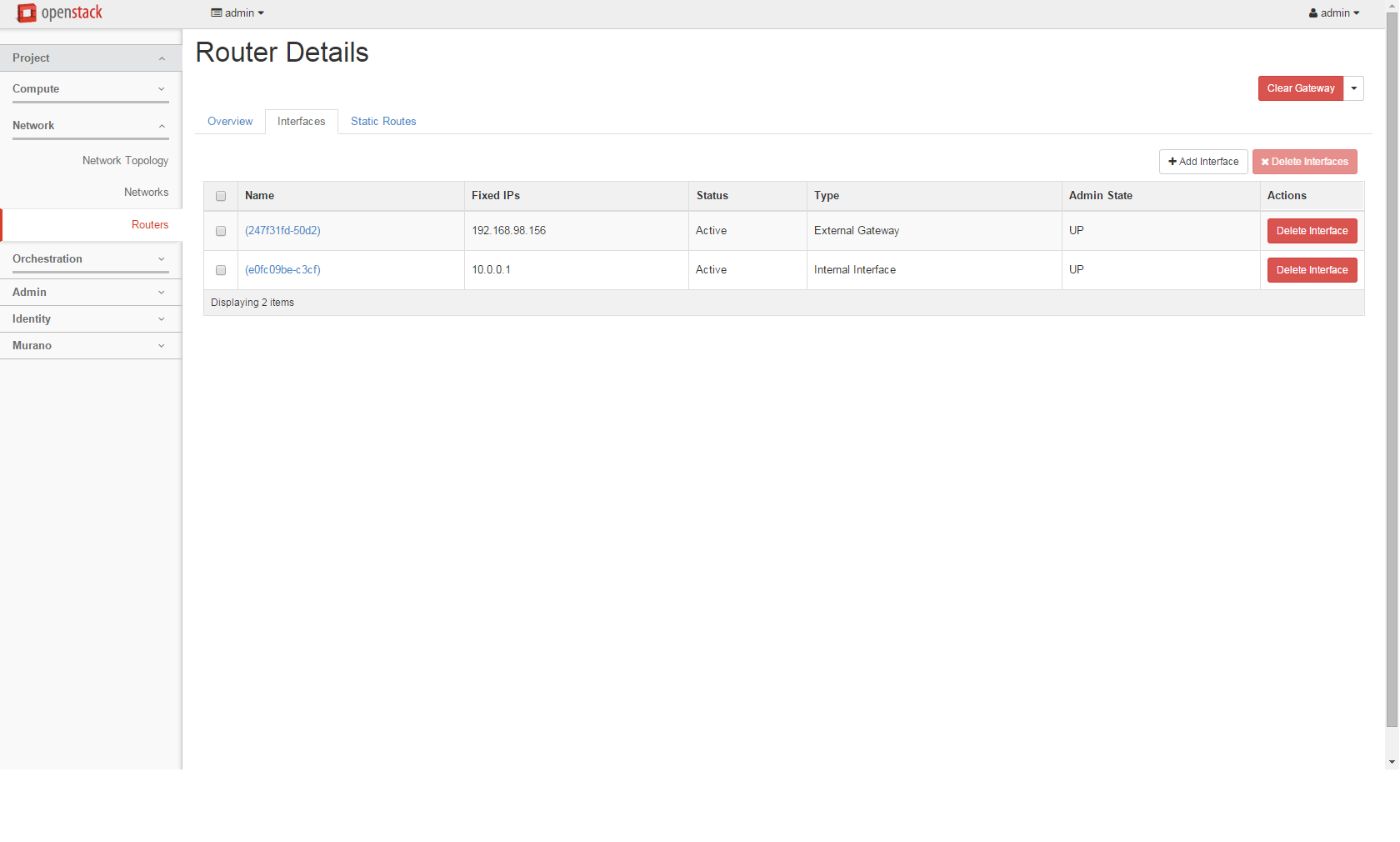Expand the Compute section chevron
This screenshot has width=1400, height=842.
162,89
